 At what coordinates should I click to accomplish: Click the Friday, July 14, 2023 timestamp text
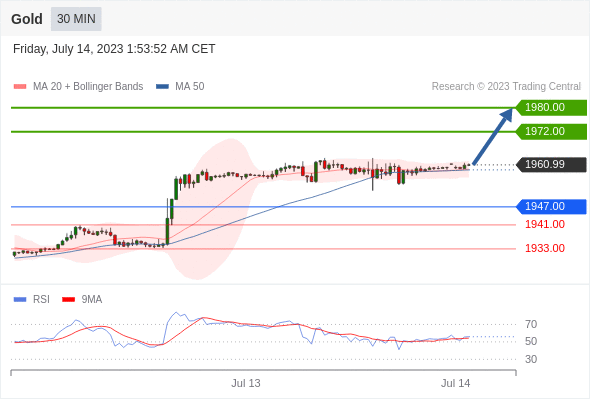coord(114,49)
